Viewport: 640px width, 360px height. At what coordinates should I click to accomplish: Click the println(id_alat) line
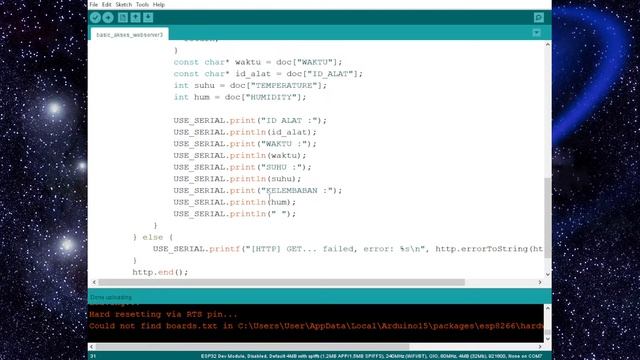click(x=245, y=132)
